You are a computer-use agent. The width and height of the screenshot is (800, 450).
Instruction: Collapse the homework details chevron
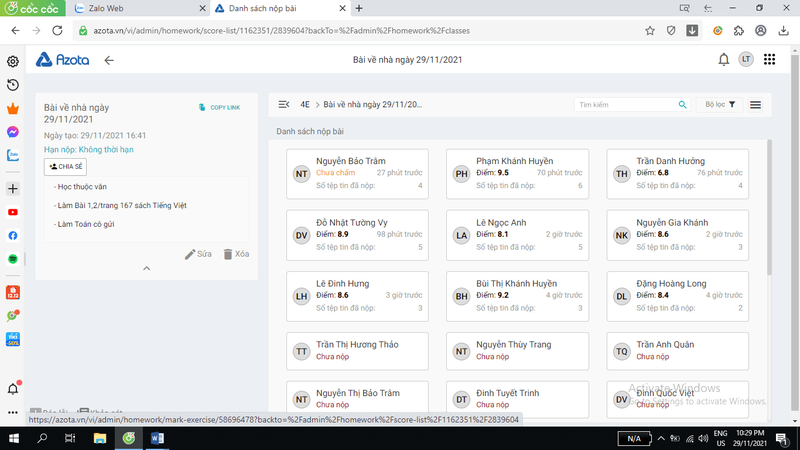coord(146,268)
